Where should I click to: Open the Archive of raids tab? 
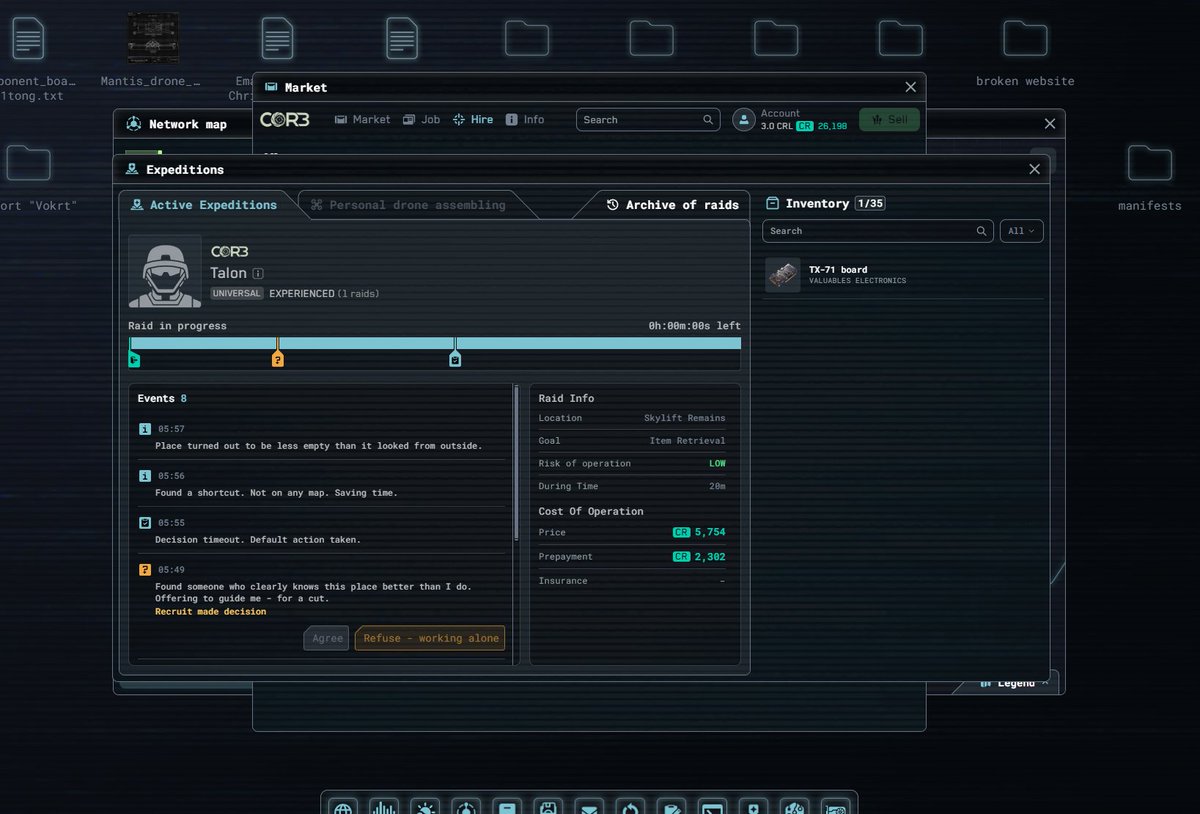672,205
